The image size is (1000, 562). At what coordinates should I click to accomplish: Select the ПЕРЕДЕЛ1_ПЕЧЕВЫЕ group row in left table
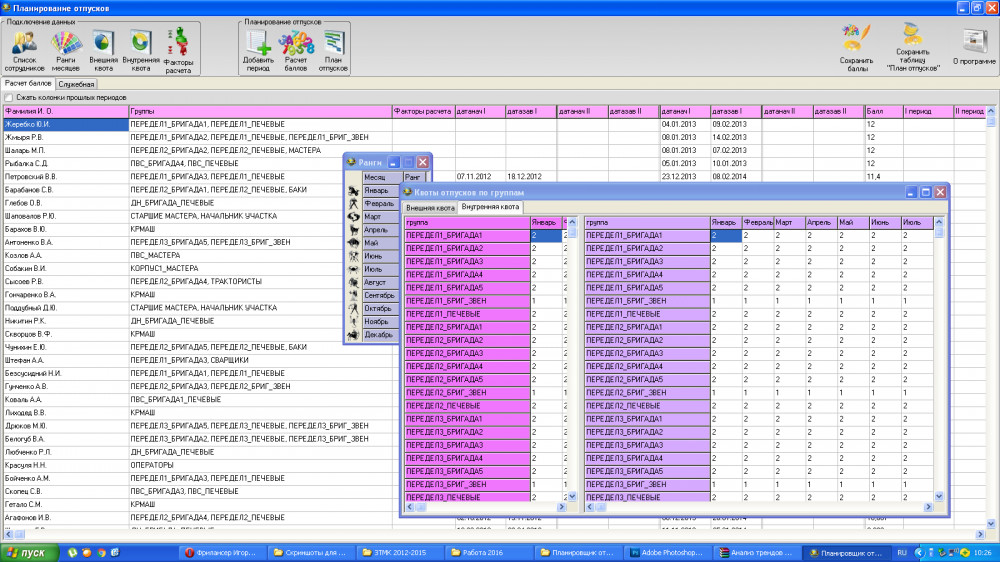point(467,314)
